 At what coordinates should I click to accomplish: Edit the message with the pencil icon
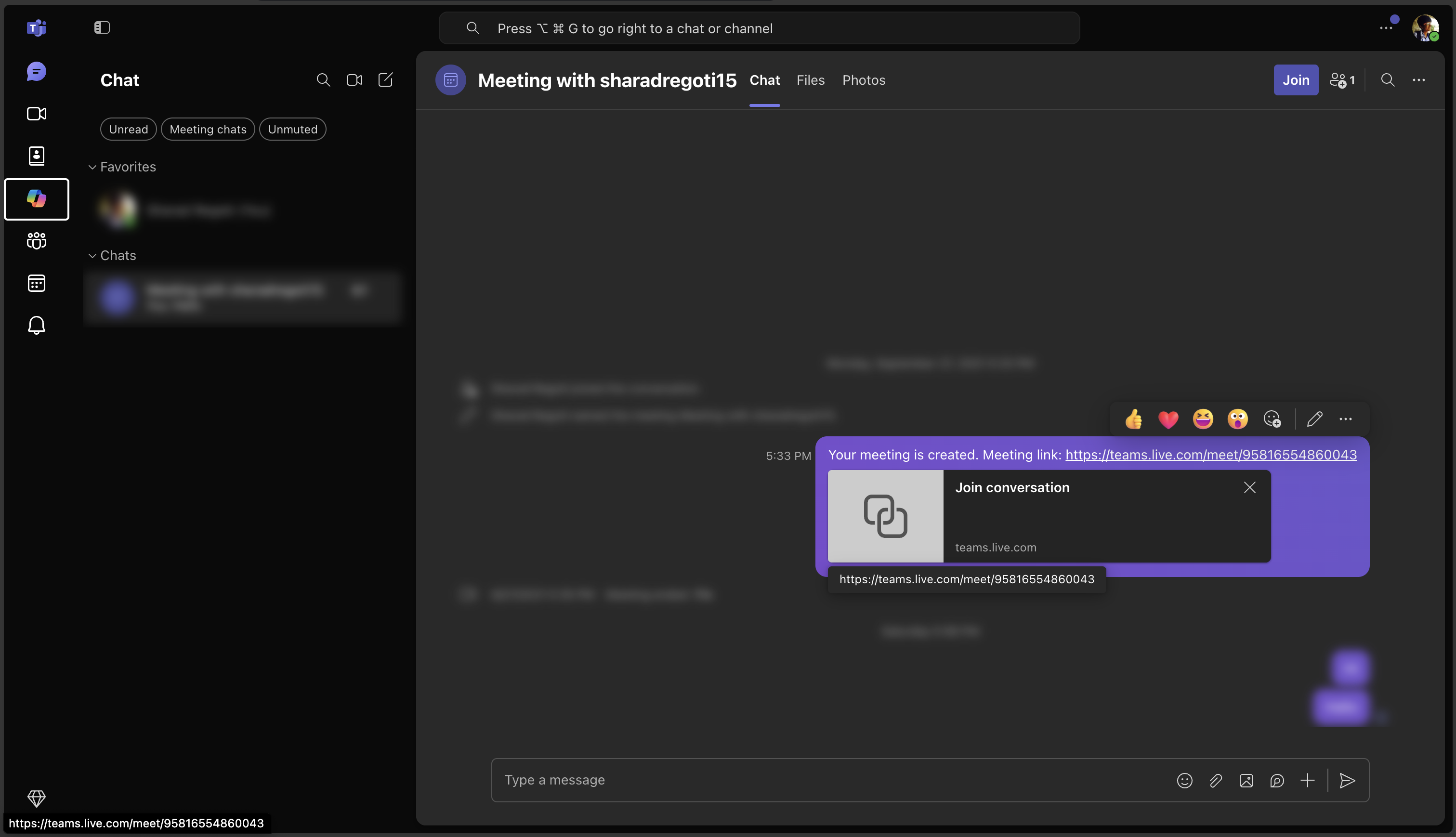point(1314,419)
